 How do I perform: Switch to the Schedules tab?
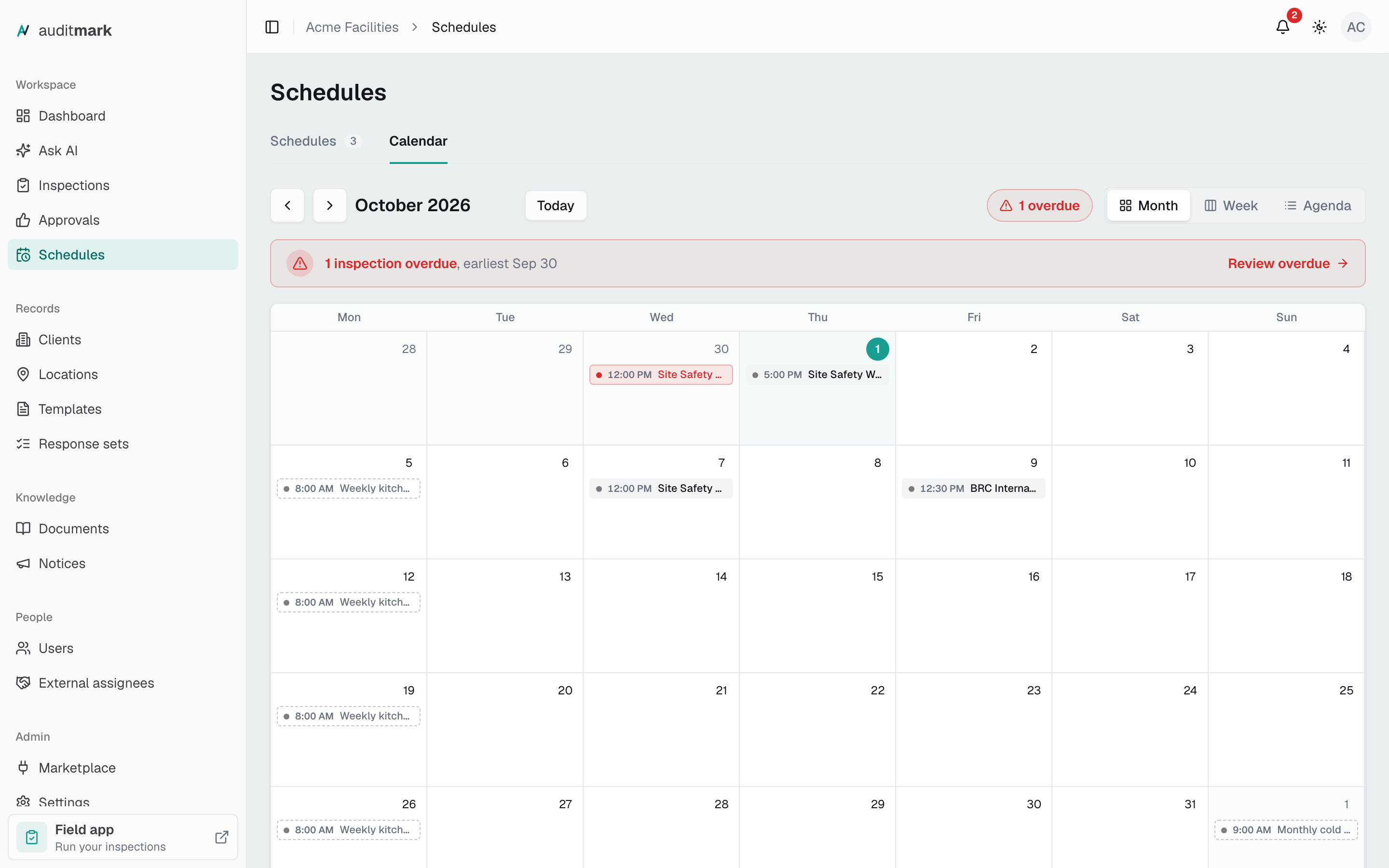[x=316, y=141]
